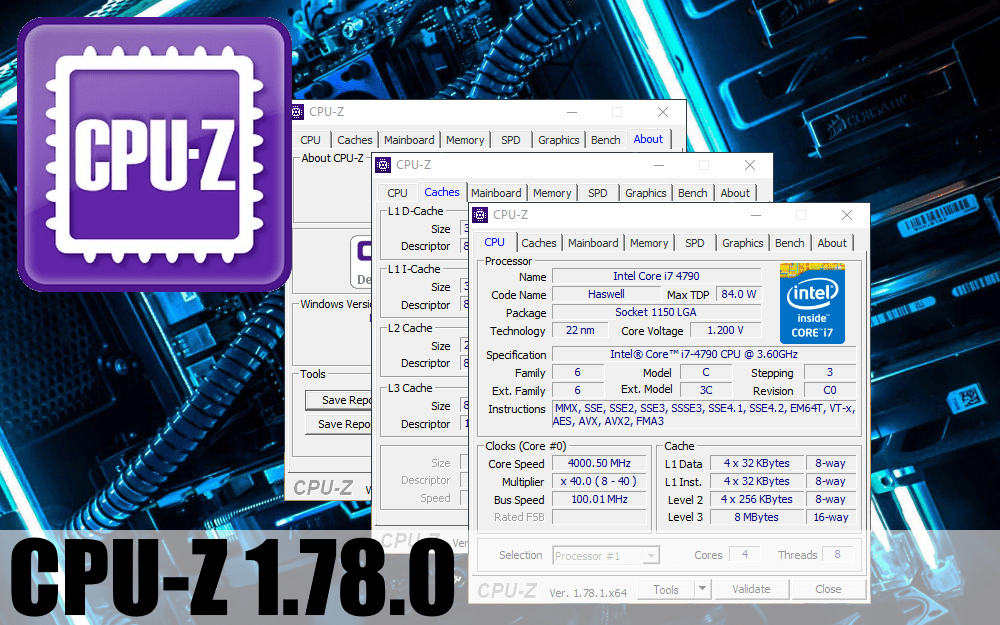Open the Graphics tab in the front window
Viewport: 1000px width, 625px height.
coord(742,243)
